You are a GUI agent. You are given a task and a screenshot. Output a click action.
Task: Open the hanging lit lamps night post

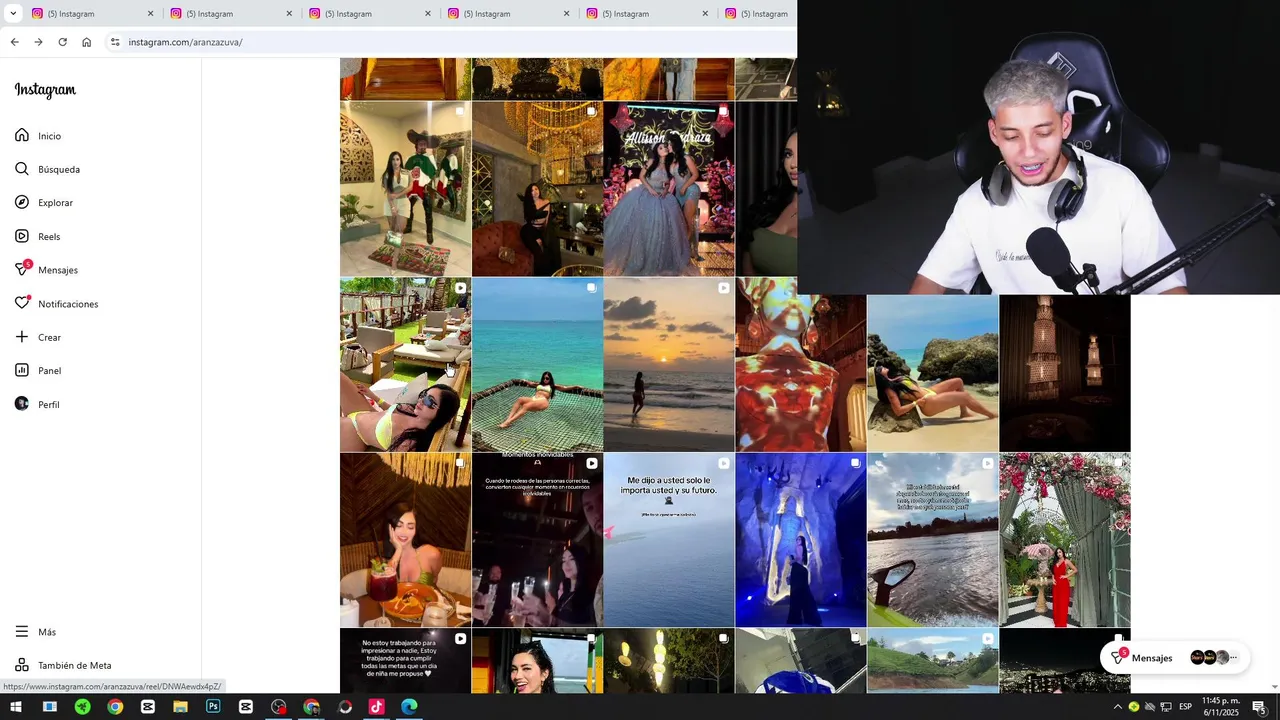[669, 661]
